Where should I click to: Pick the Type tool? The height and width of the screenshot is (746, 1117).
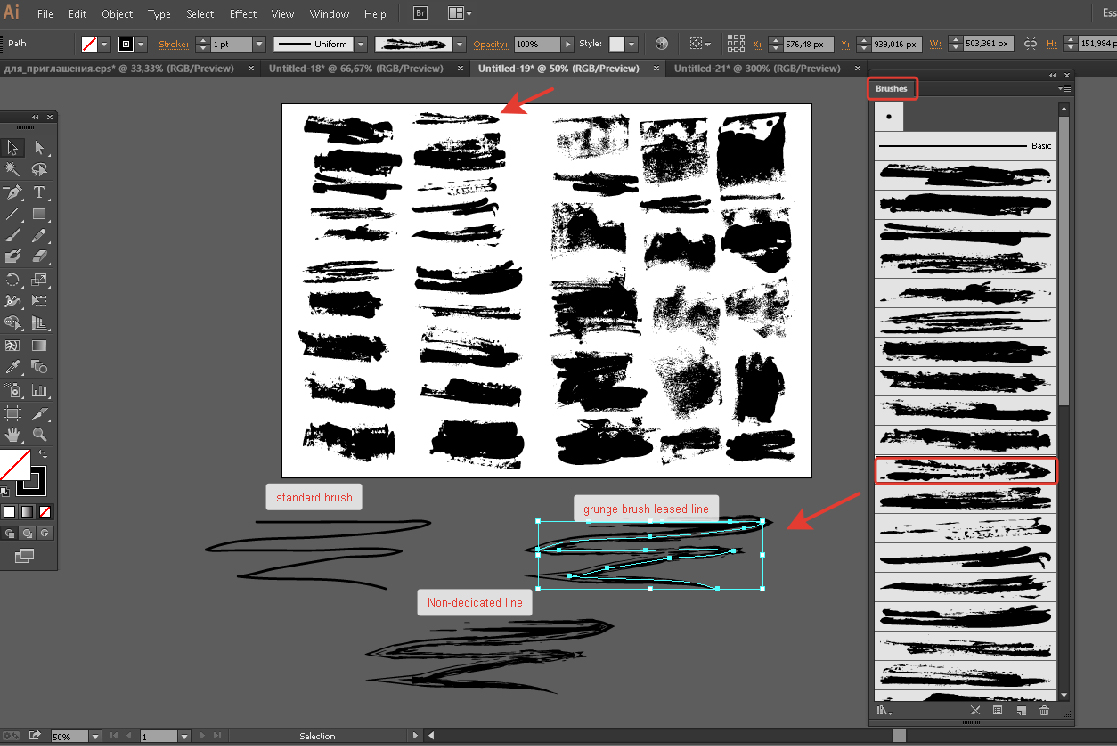point(40,192)
